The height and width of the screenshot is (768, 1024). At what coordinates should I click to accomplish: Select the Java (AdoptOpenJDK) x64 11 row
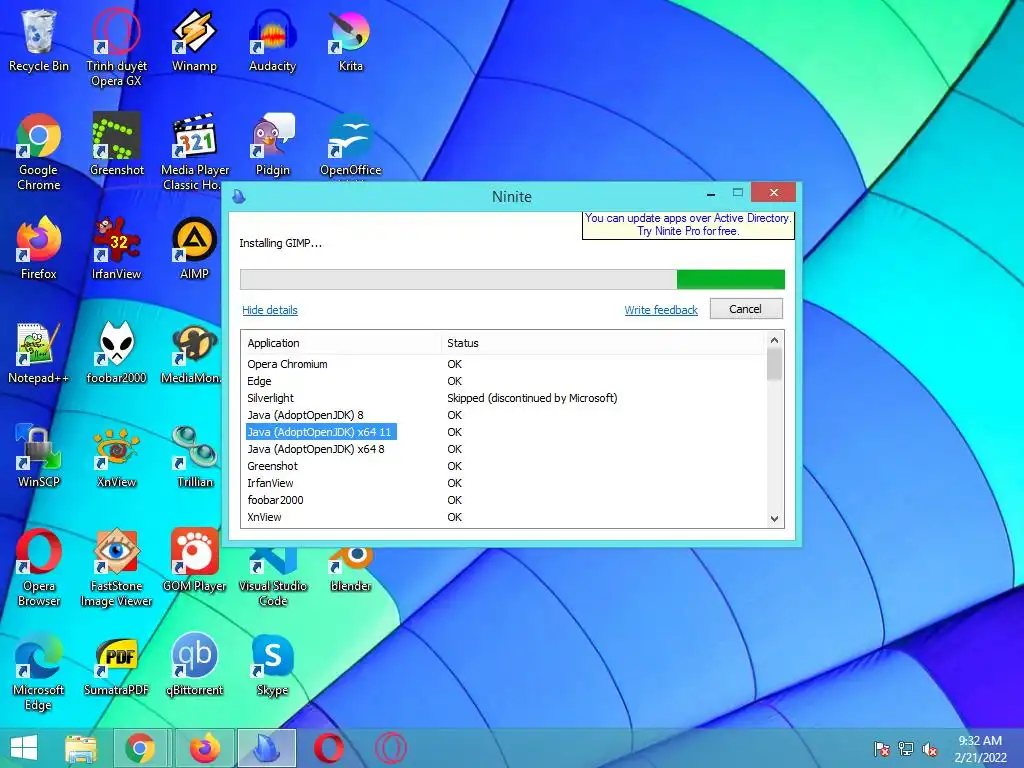click(503, 432)
